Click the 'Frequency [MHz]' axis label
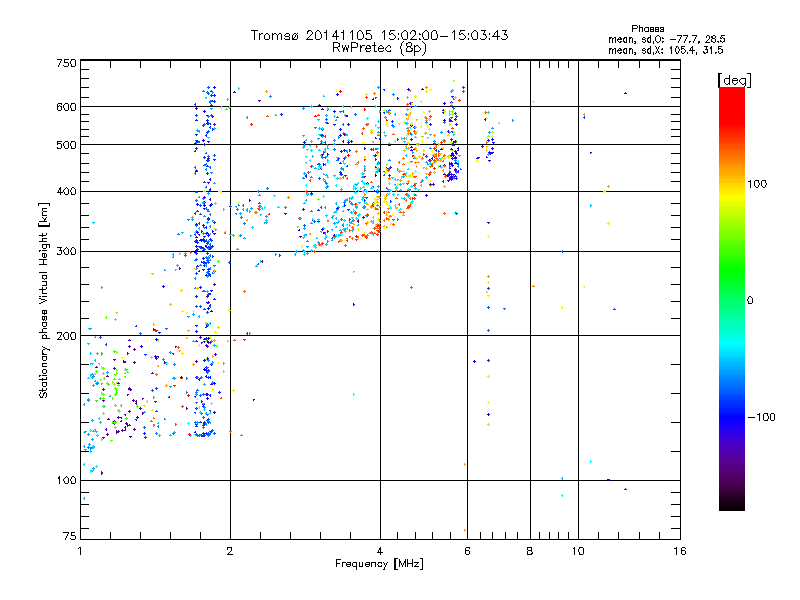The height and width of the screenshot is (600, 800). tap(379, 564)
